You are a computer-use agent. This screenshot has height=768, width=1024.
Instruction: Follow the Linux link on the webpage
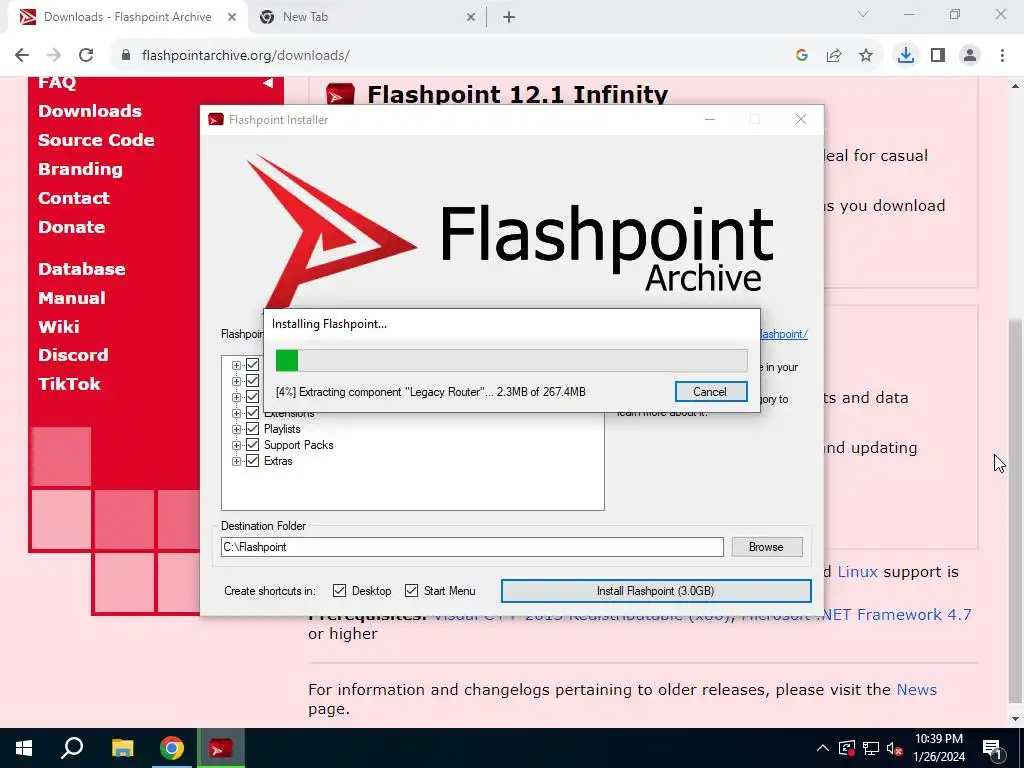[857, 572]
